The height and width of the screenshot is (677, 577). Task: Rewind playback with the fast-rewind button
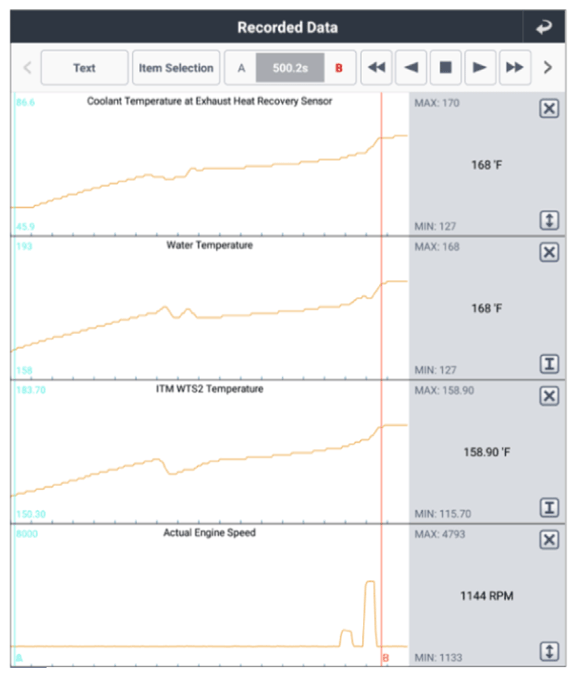(x=376, y=67)
